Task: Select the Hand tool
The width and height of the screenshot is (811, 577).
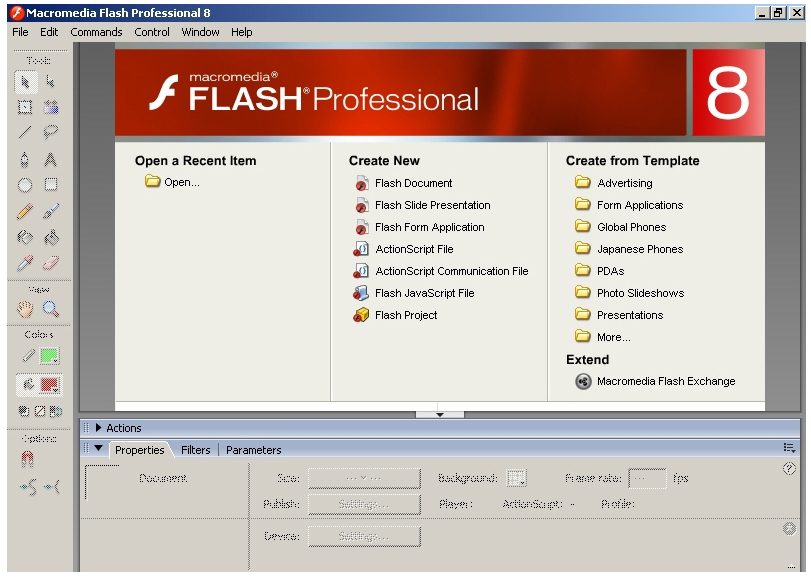Action: click(x=25, y=309)
